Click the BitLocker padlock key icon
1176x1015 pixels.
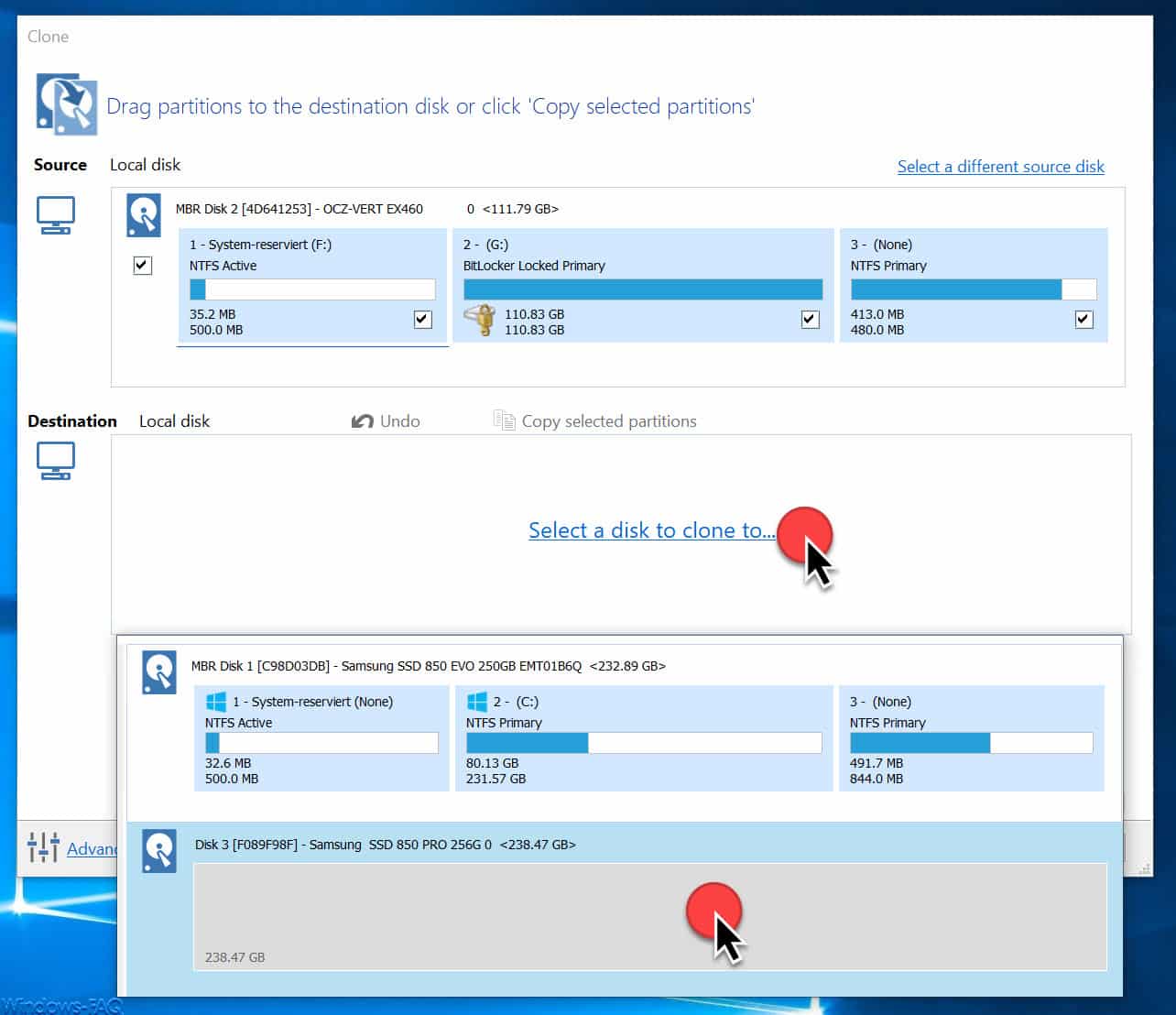(480, 321)
